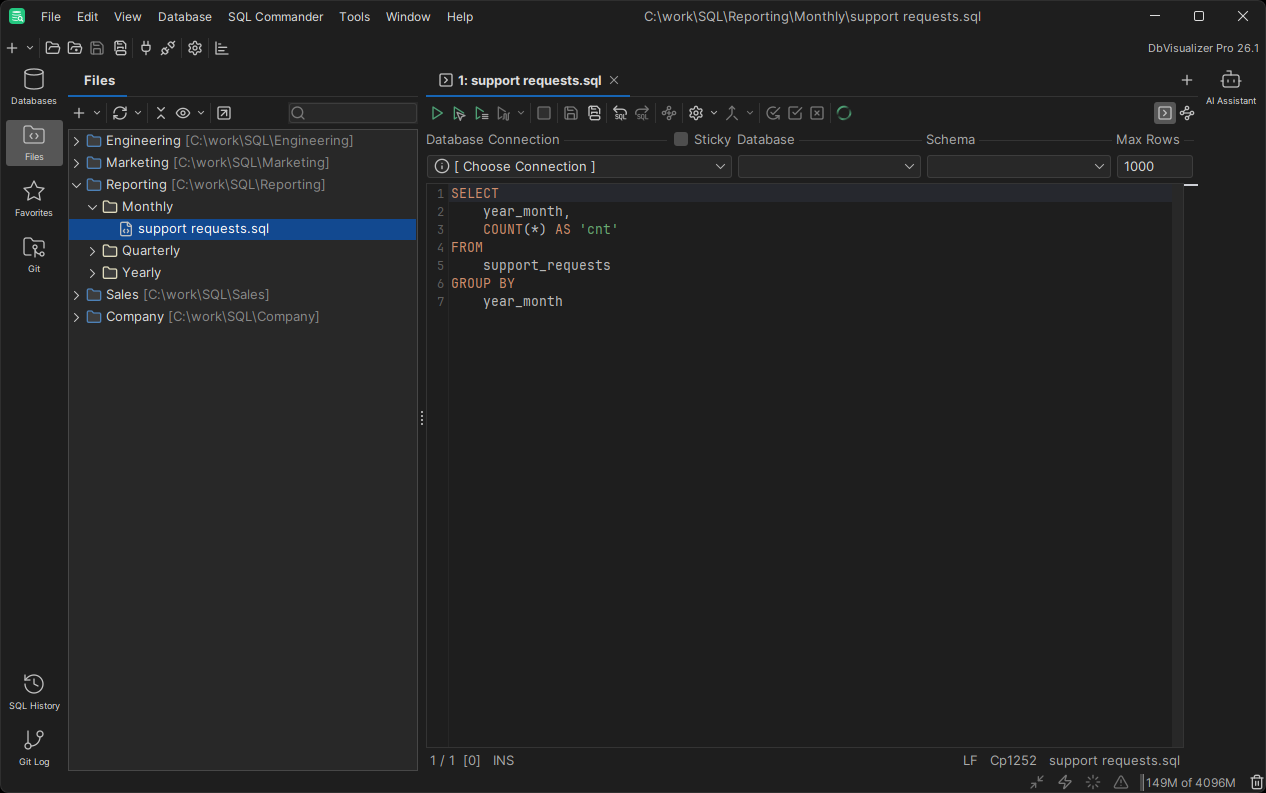Toggle the eye visibility filter in Files

coord(183,113)
